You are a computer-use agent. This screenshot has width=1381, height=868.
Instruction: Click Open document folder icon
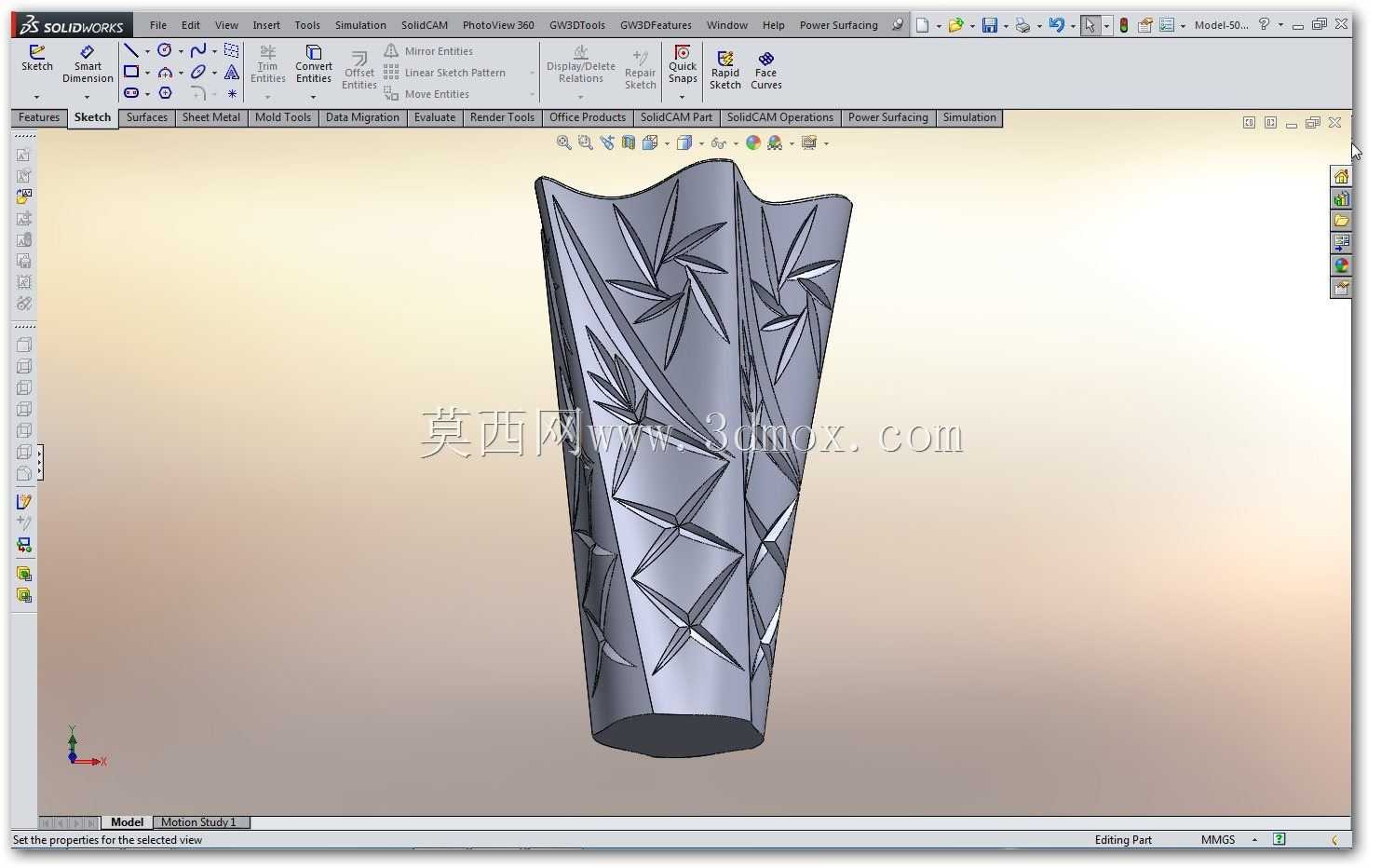coord(955,25)
